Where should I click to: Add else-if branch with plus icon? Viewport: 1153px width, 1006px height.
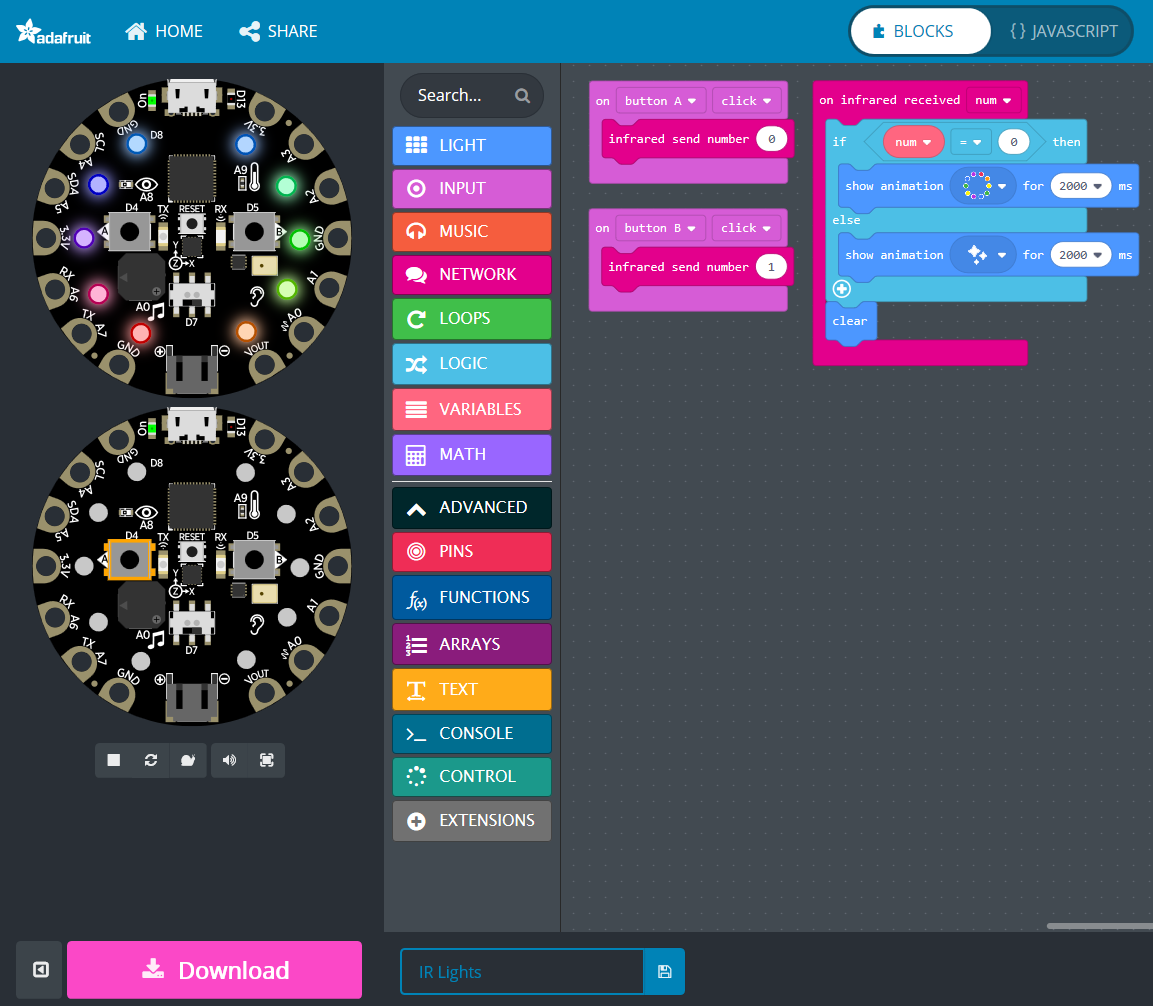pyautogui.click(x=842, y=289)
